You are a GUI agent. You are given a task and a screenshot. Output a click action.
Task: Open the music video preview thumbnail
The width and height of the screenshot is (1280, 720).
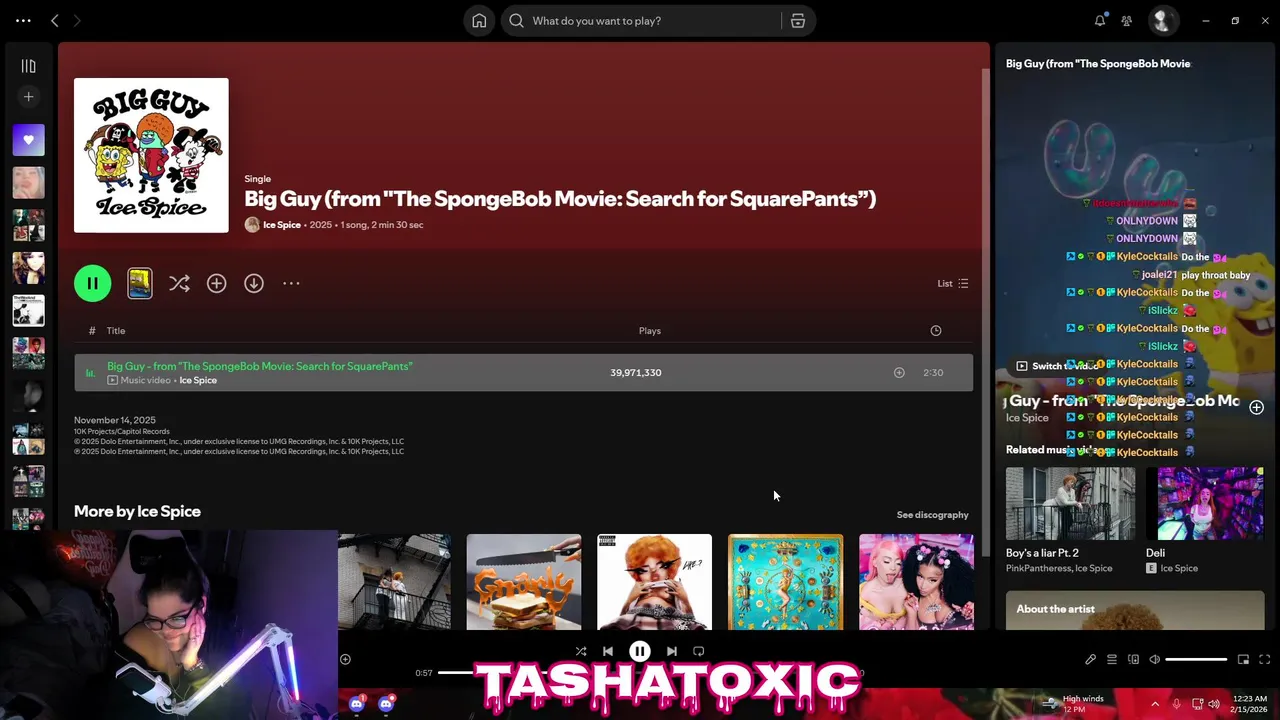(x=140, y=283)
